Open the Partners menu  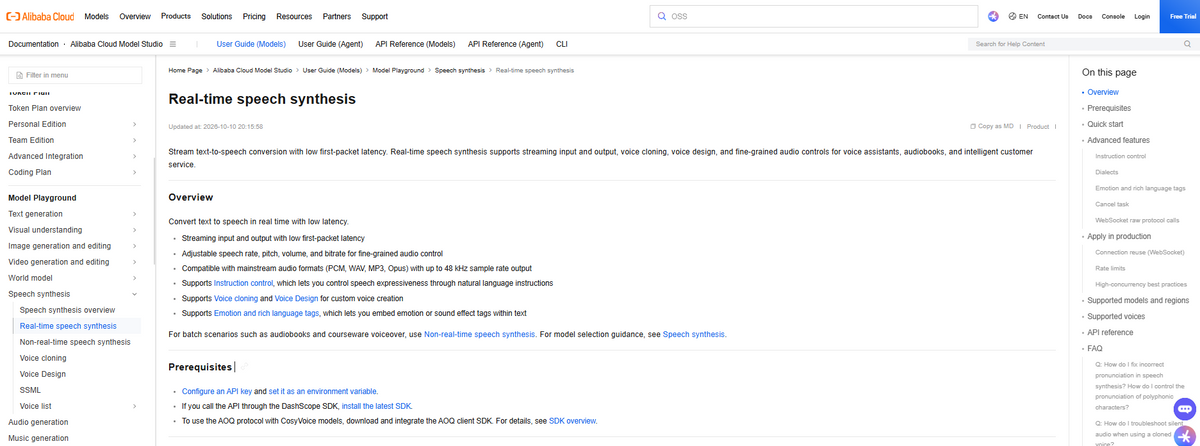(x=337, y=16)
